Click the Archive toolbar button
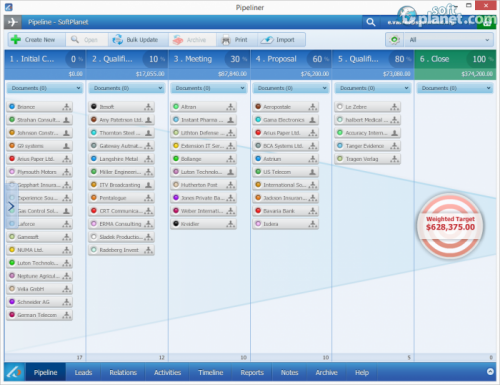Viewport: 500px width, 385px height. click(193, 40)
